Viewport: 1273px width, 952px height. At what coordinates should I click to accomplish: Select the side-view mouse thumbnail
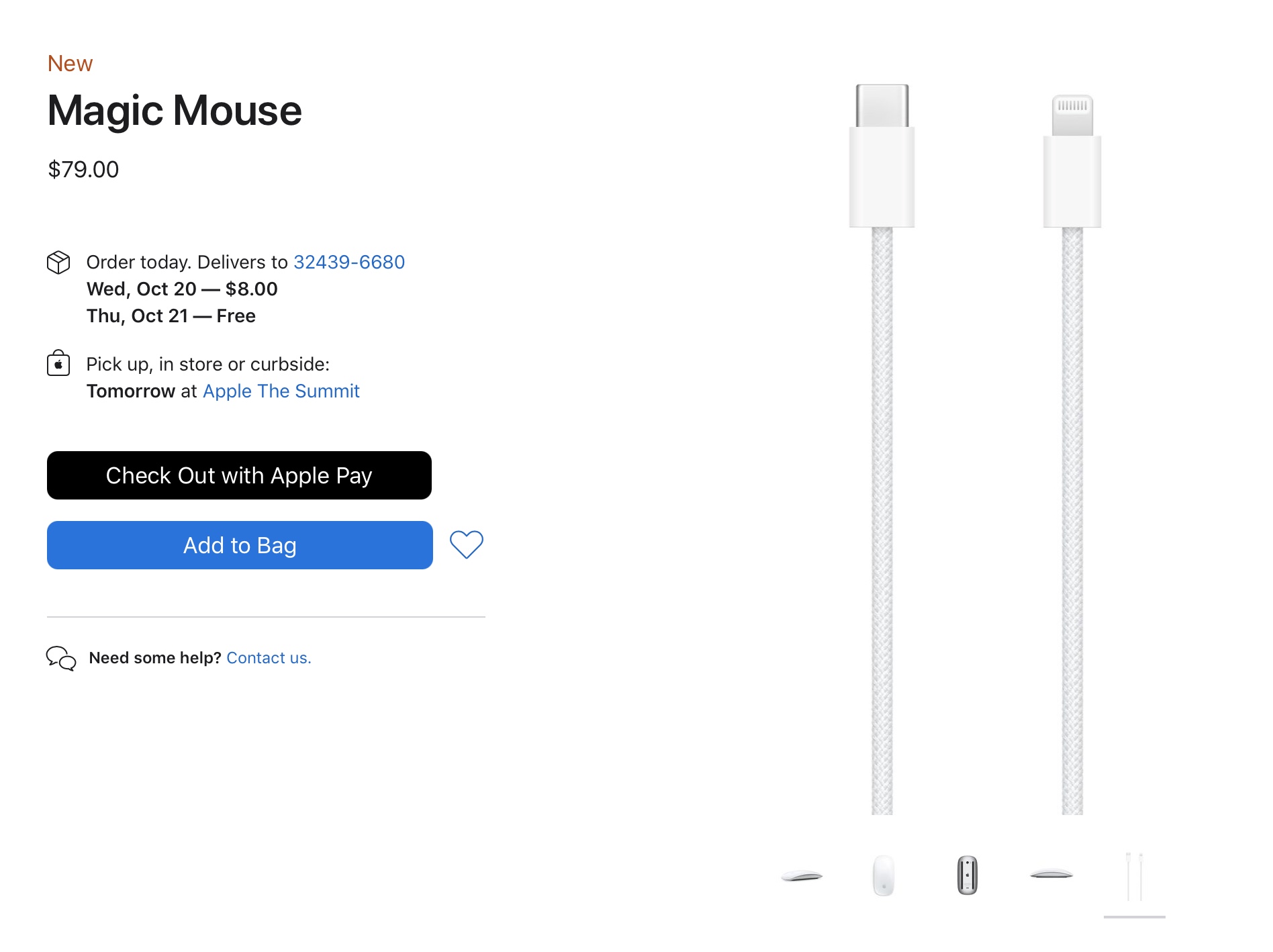pyautogui.click(x=802, y=875)
